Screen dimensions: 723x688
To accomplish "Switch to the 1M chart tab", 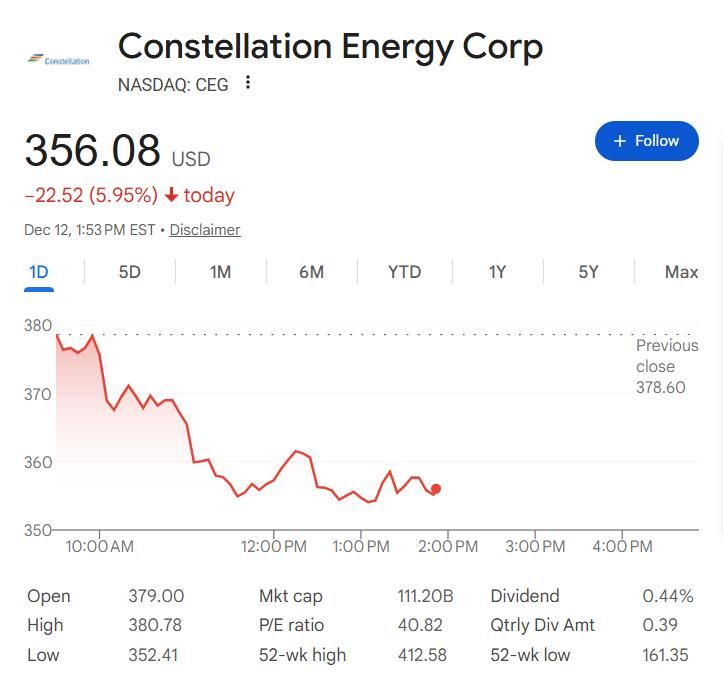I will tap(221, 272).
